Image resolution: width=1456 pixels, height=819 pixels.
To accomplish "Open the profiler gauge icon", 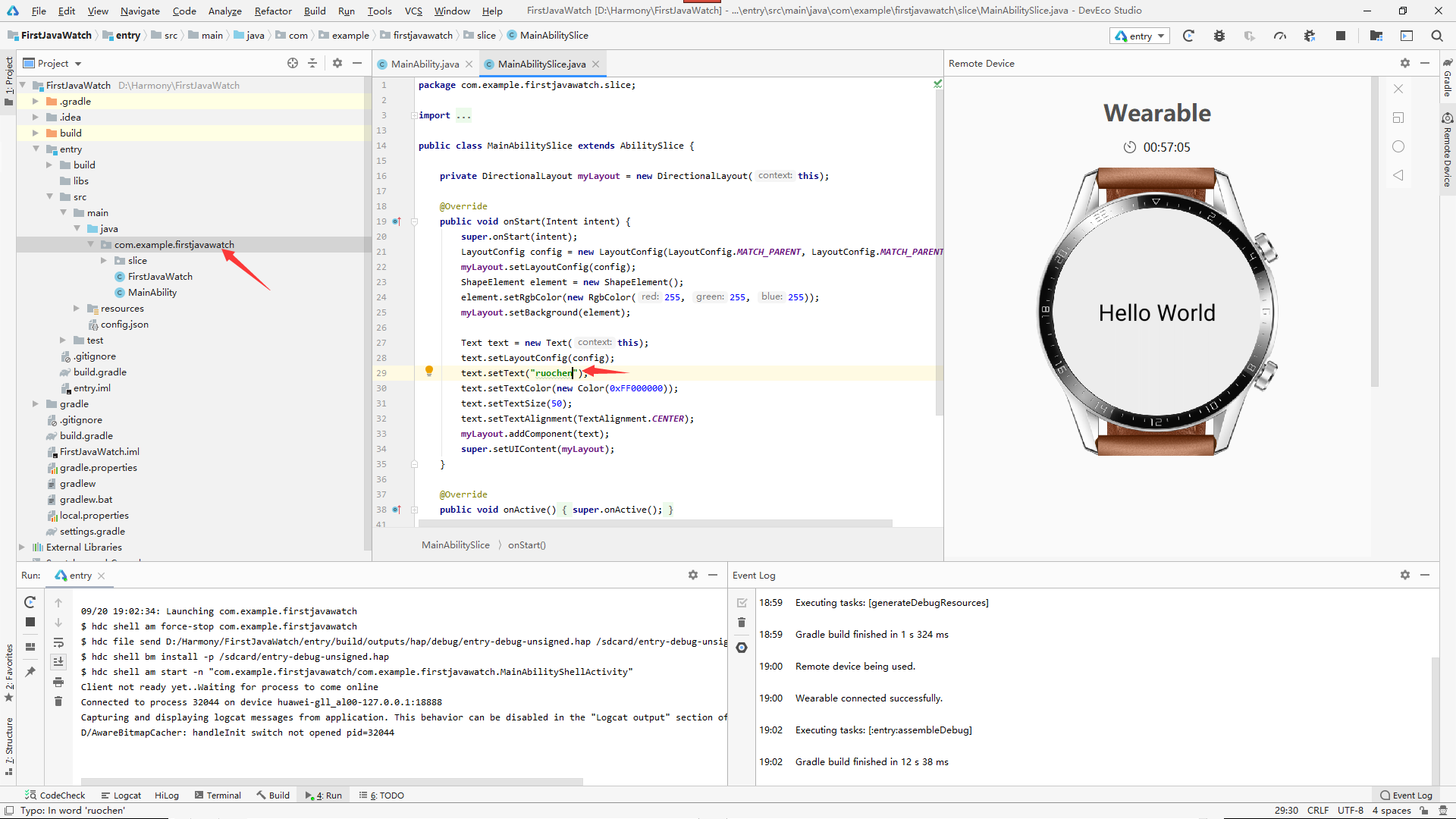I will (1280, 36).
